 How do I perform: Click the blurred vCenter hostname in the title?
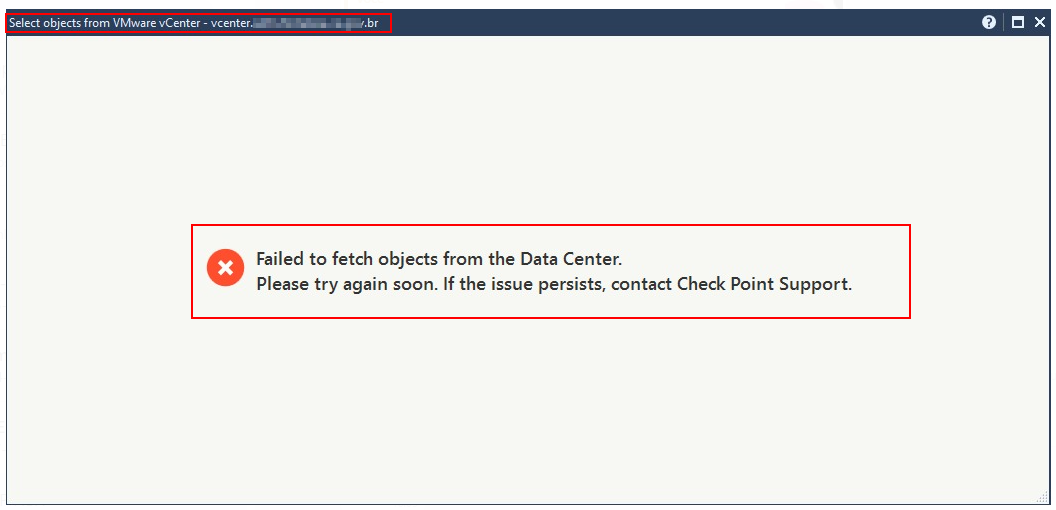tap(305, 23)
